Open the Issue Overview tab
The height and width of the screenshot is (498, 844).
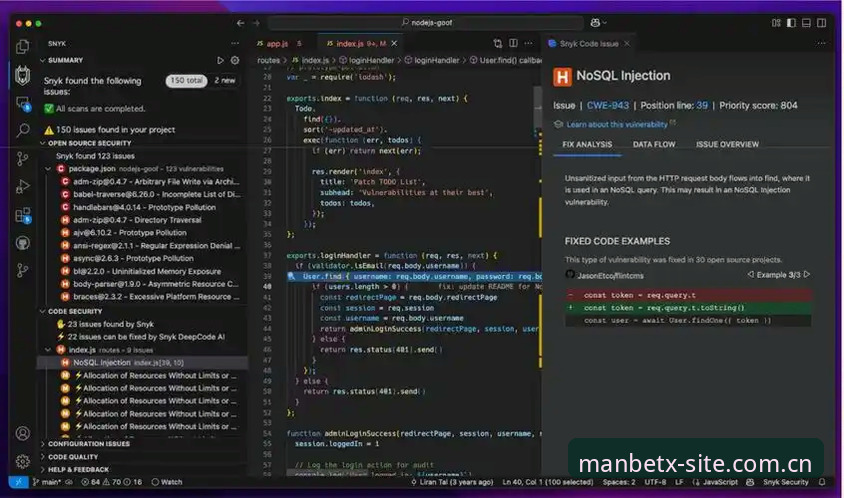[727, 144]
